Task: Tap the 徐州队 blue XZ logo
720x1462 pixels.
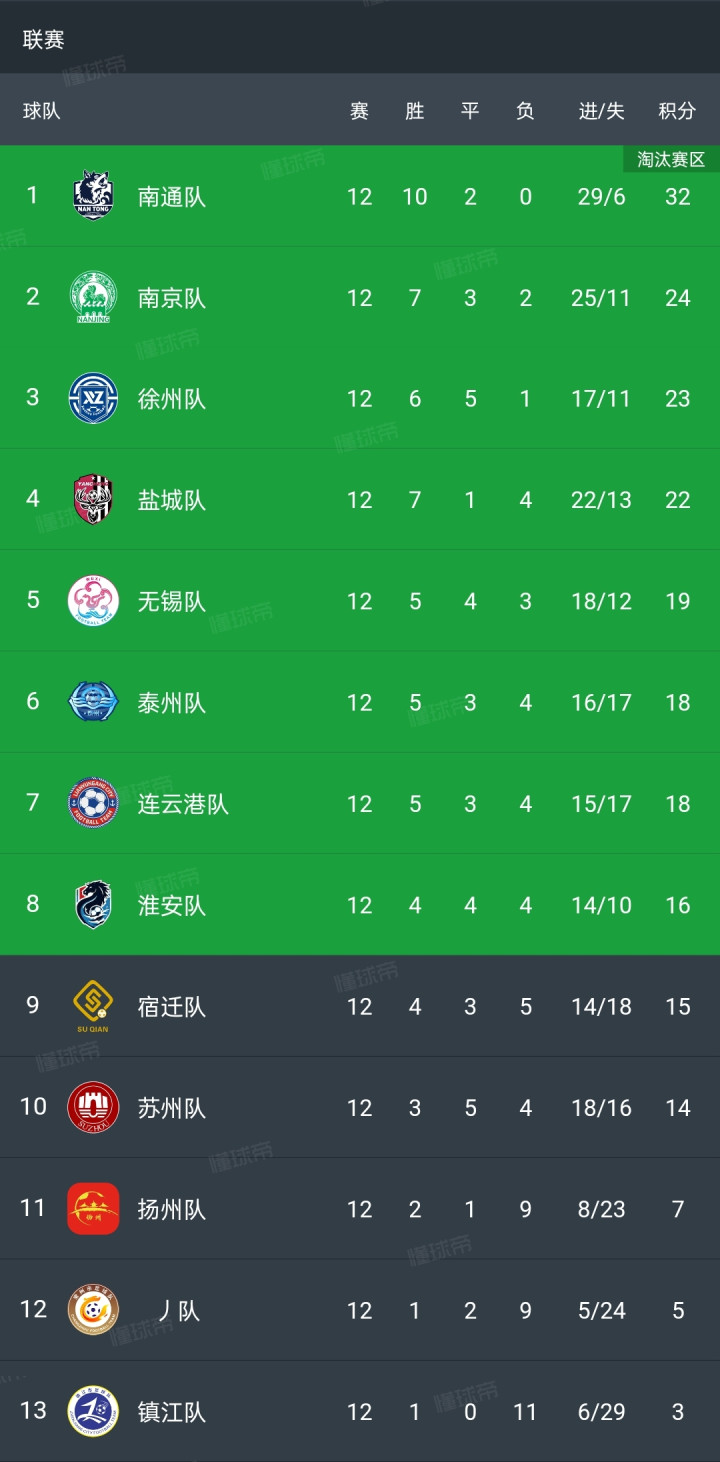Action: (93, 398)
